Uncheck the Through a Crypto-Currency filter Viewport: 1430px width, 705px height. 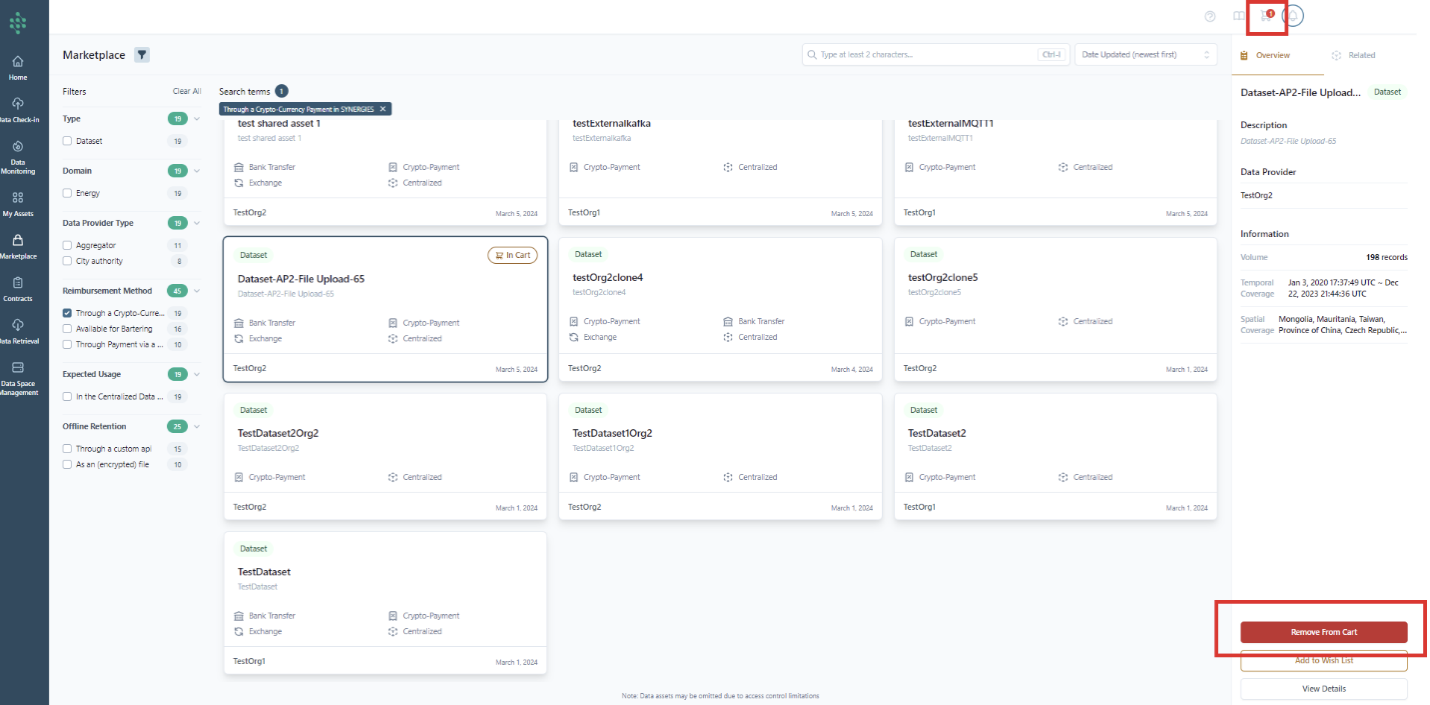67,313
